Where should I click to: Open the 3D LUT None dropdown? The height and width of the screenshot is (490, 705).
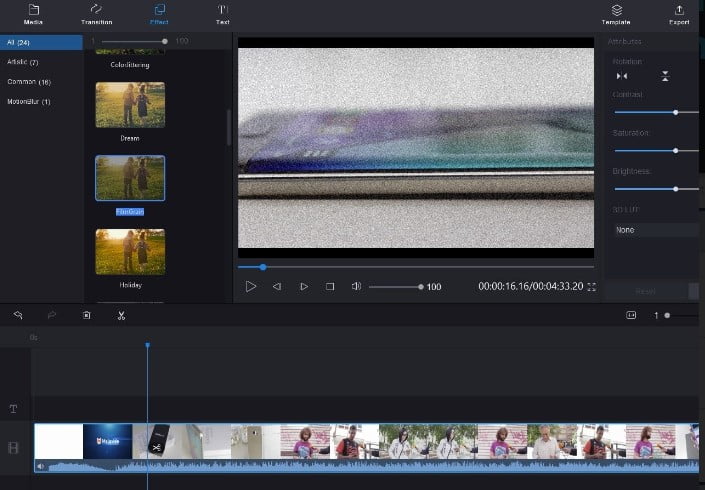click(x=656, y=230)
